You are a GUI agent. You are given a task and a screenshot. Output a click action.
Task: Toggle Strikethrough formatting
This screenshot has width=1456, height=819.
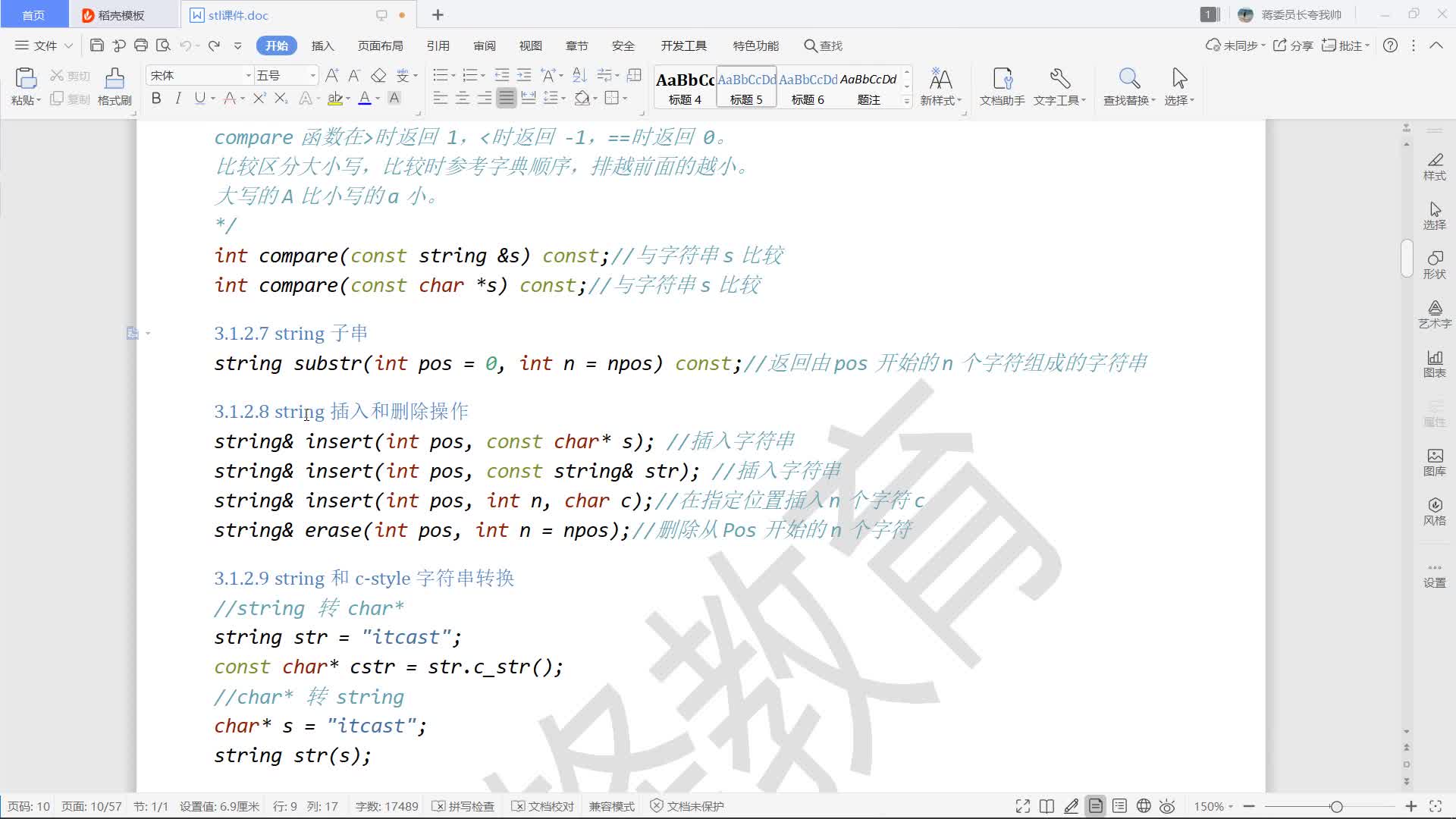[x=231, y=98]
